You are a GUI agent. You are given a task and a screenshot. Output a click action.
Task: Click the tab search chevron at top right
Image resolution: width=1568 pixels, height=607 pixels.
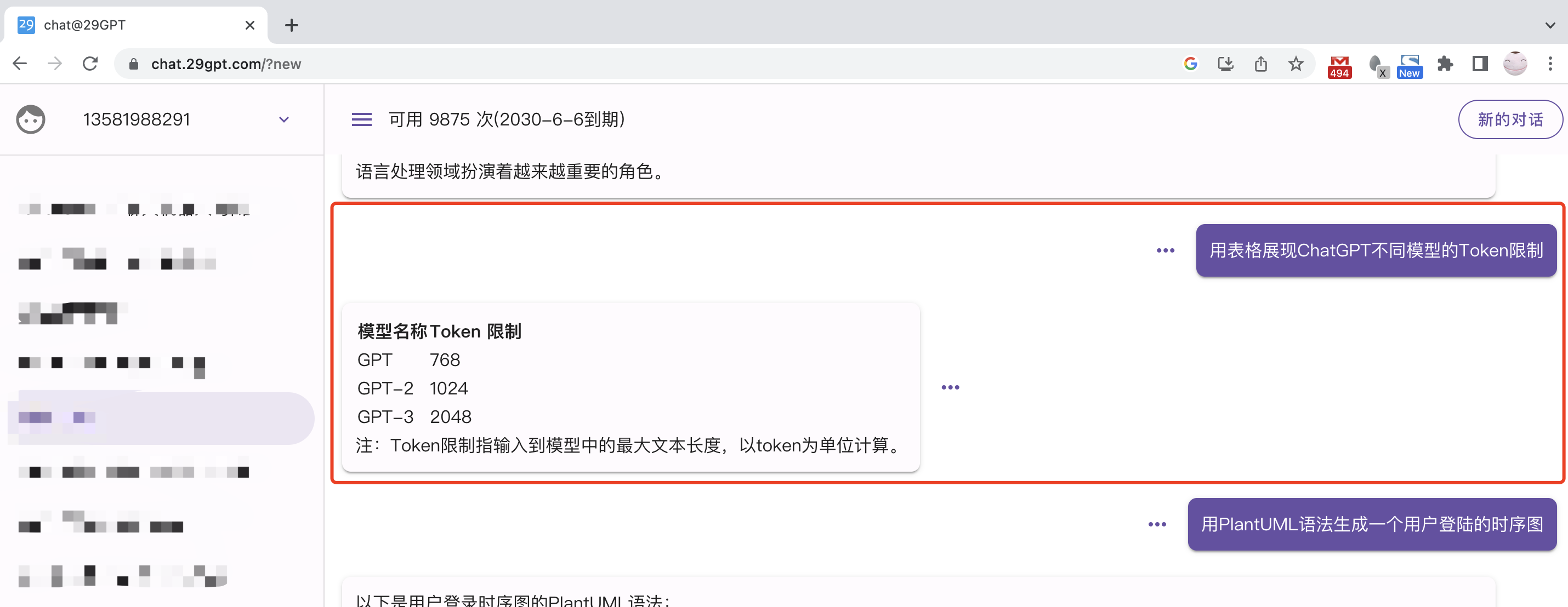(1550, 25)
